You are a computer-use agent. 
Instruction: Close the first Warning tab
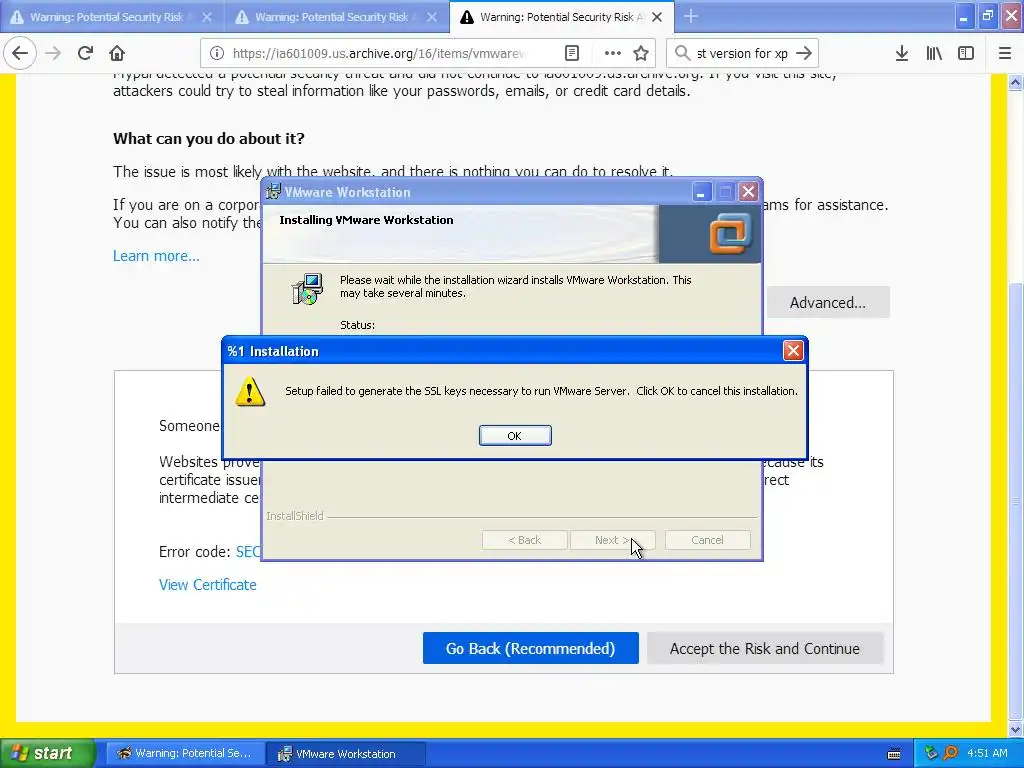(207, 17)
